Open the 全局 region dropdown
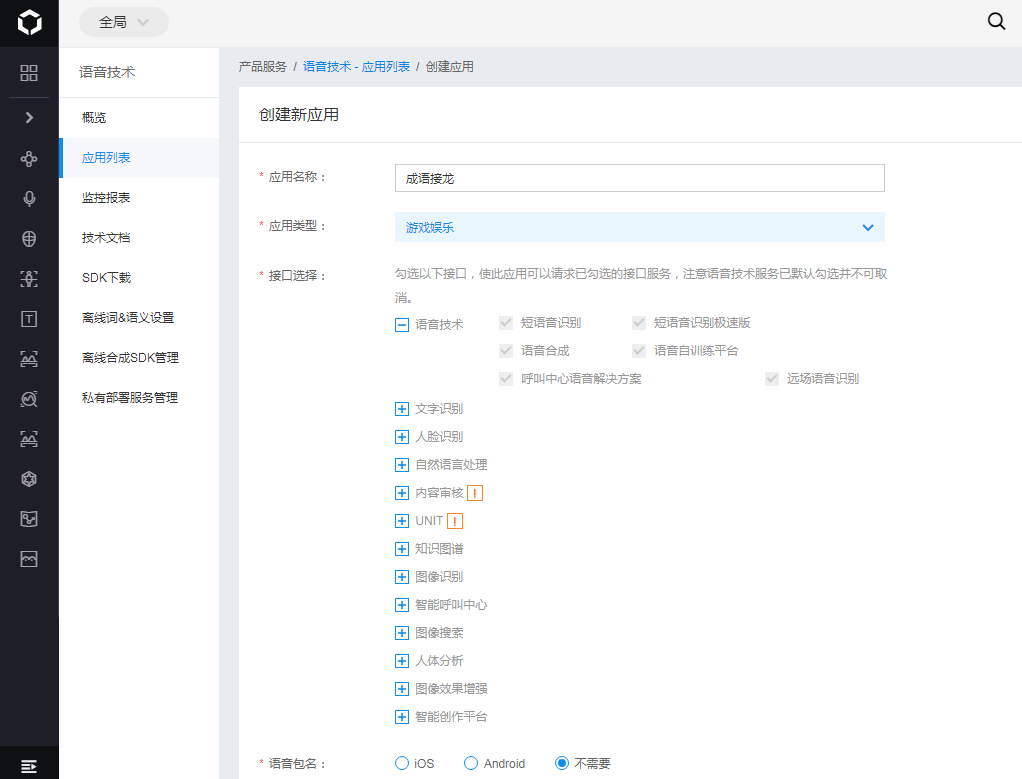Screen dimensions: 1022x779 [x=124, y=22]
